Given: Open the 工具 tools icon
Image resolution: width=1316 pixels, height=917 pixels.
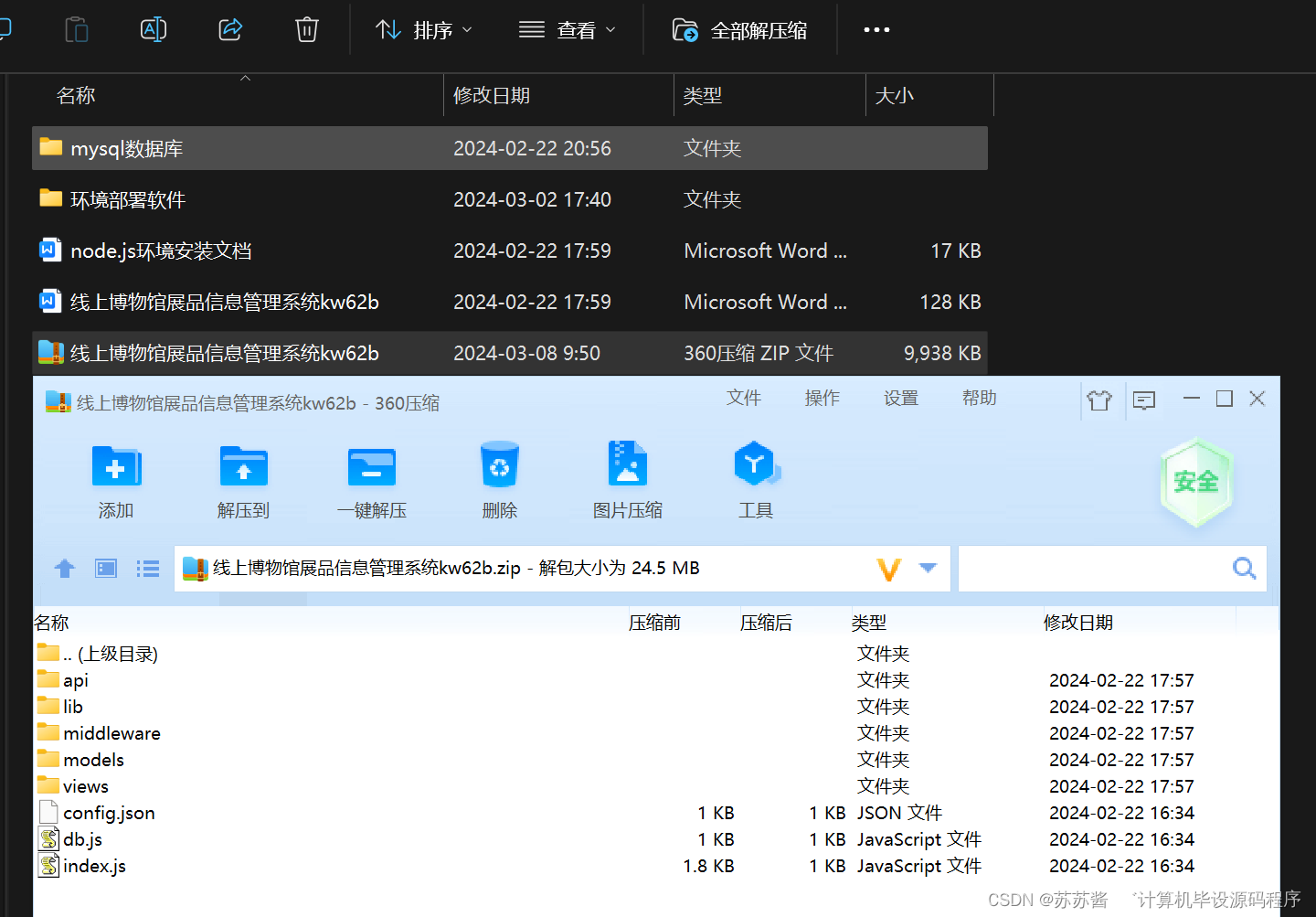Looking at the screenshot, I should point(756,478).
